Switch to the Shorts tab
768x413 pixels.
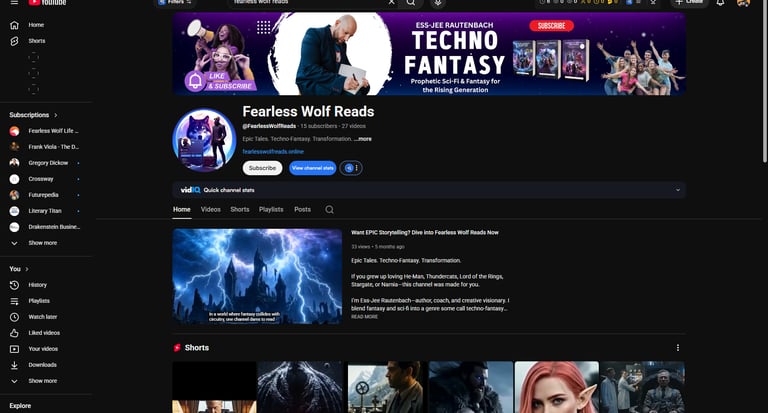240,209
